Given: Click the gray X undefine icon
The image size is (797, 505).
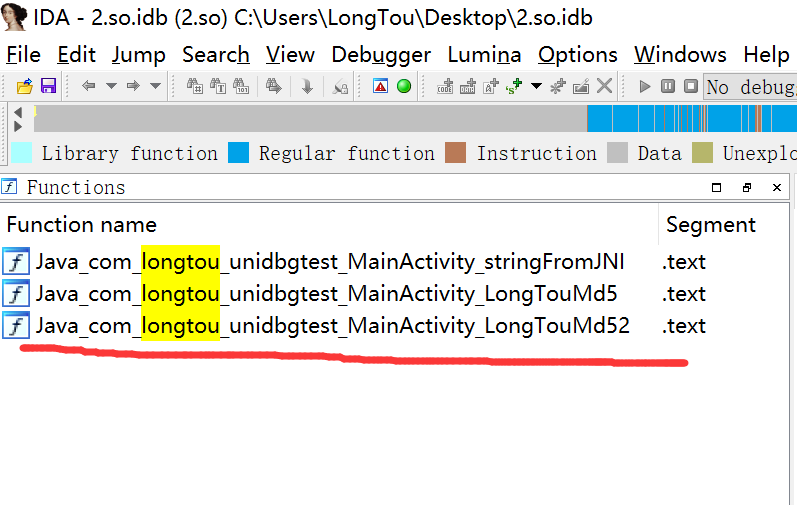Looking at the screenshot, I should pos(604,85).
